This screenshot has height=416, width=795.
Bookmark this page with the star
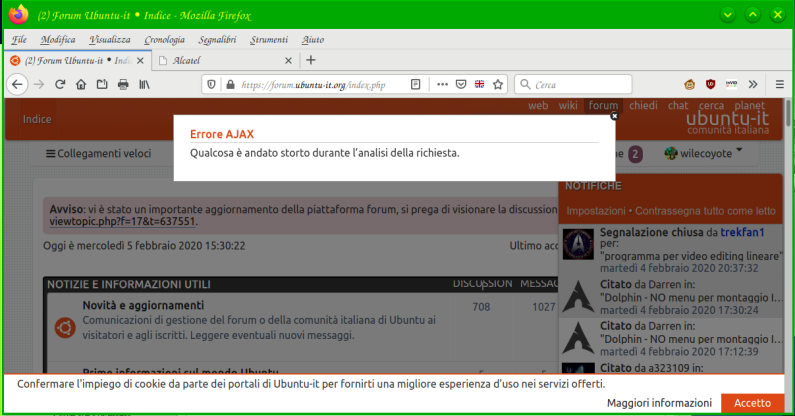498,84
